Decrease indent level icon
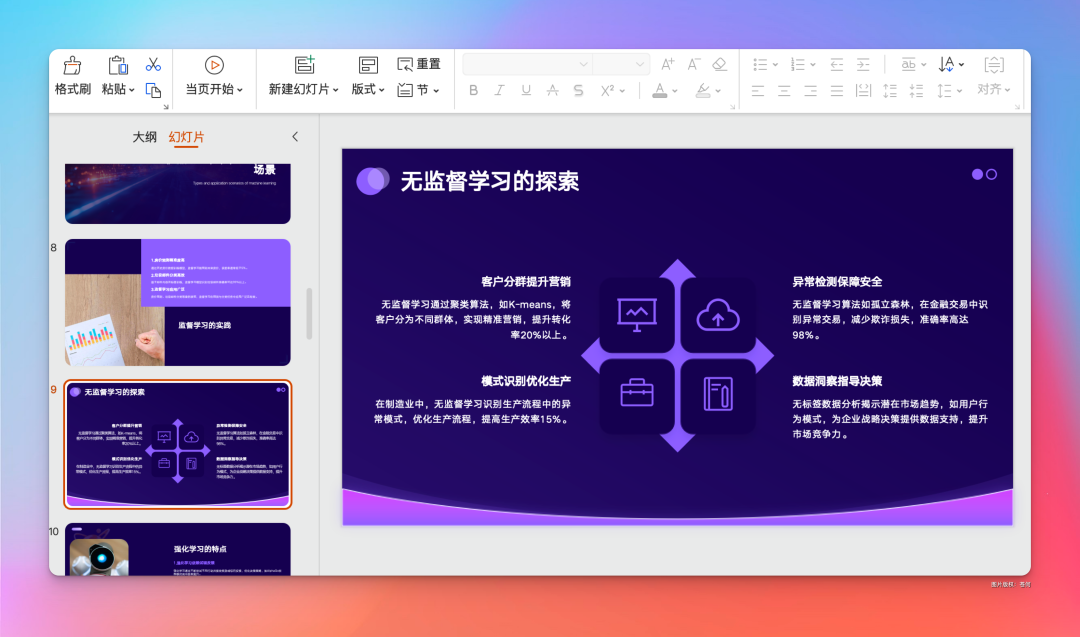1080x637 pixels. pyautogui.click(x=837, y=65)
